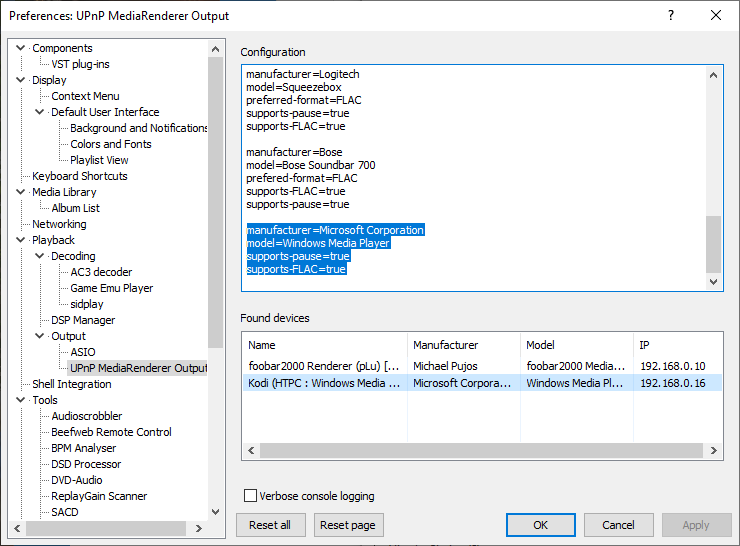Open DSP Manager page

[x=83, y=320]
